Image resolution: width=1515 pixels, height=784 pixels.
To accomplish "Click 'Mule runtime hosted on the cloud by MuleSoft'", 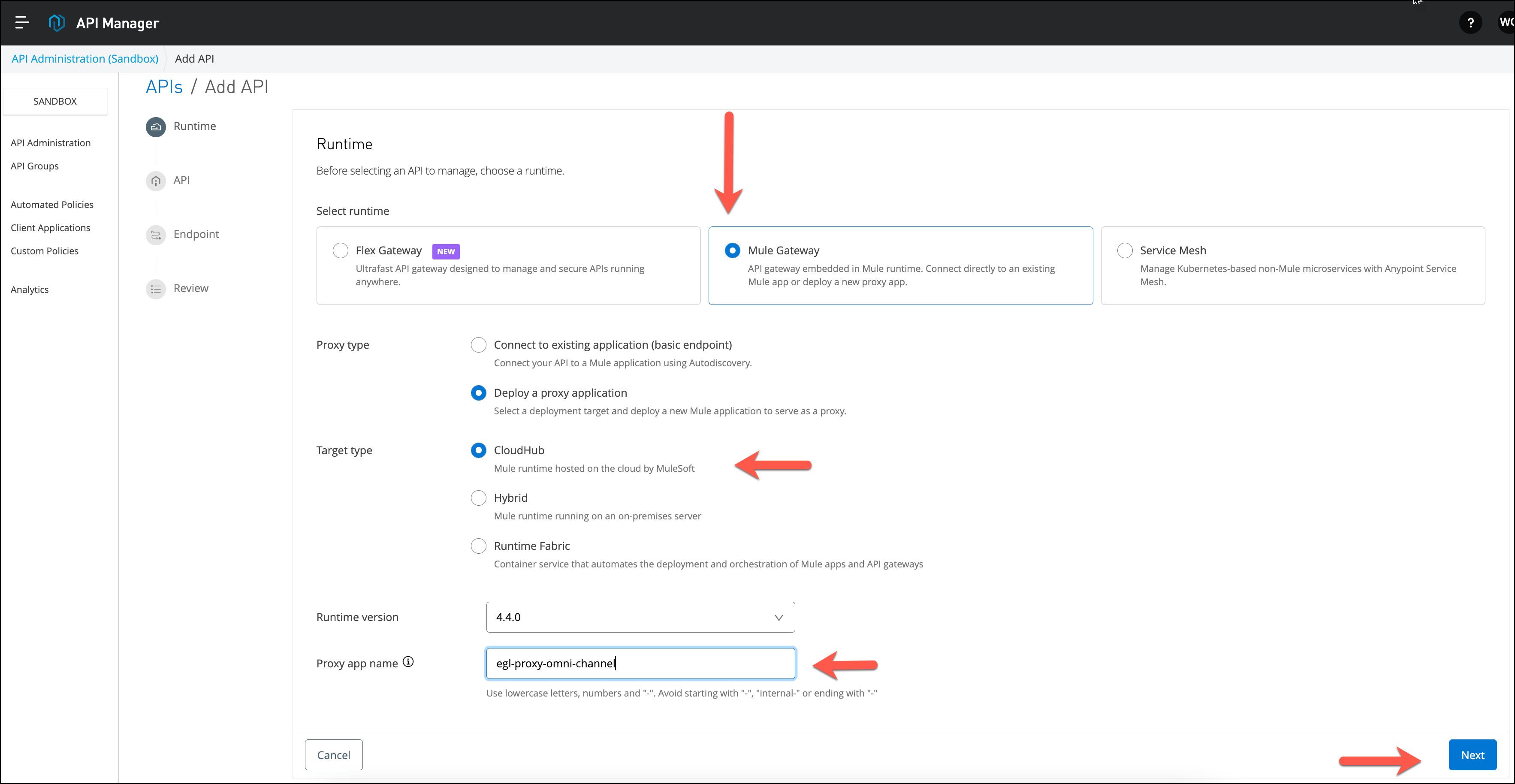I will coord(594,468).
